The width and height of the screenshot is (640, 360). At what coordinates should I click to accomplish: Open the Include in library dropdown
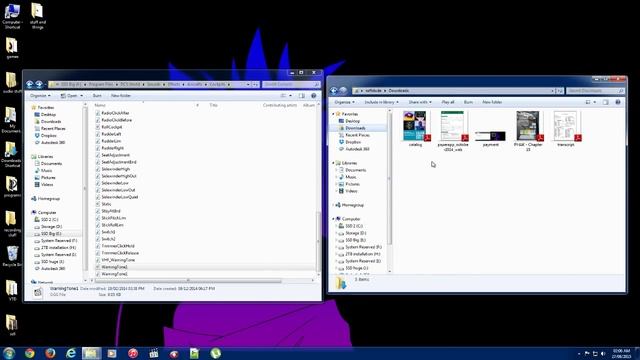pyautogui.click(x=382, y=102)
